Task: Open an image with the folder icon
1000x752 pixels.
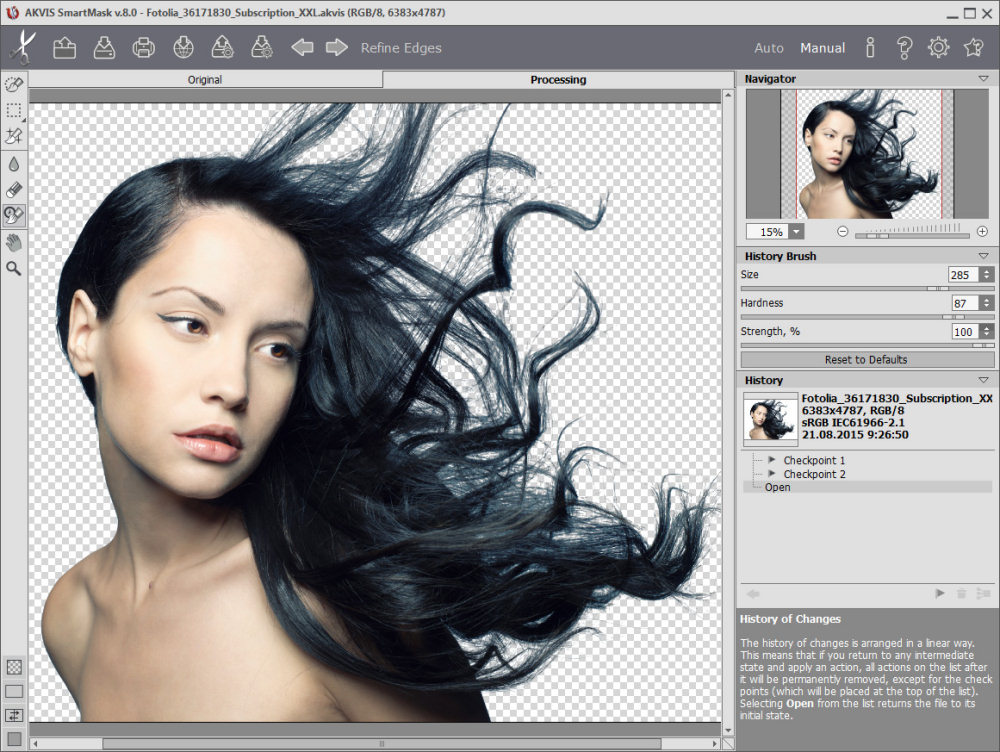Action: (x=64, y=48)
